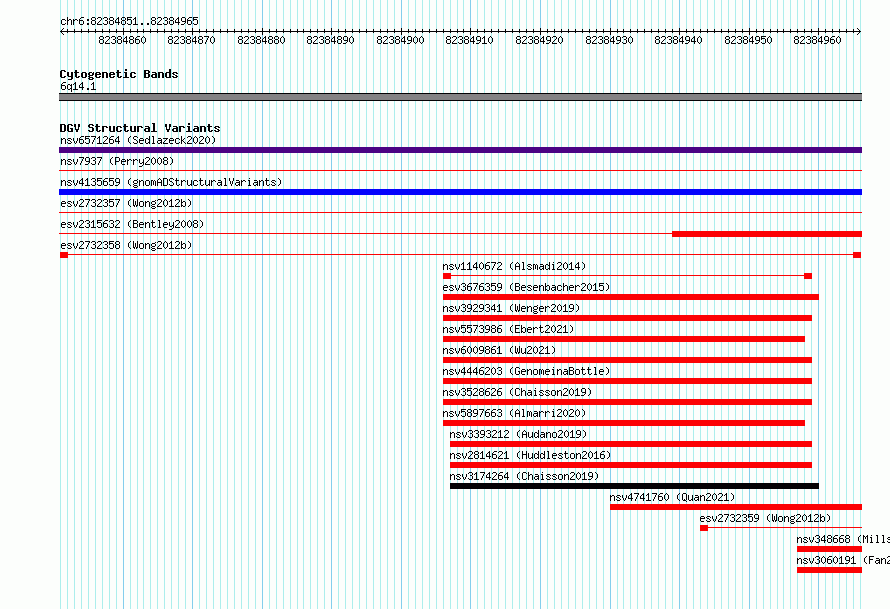Select the dark purple nsv6571264 variant bar
Viewport: 890px width, 609px height.
coord(460,150)
